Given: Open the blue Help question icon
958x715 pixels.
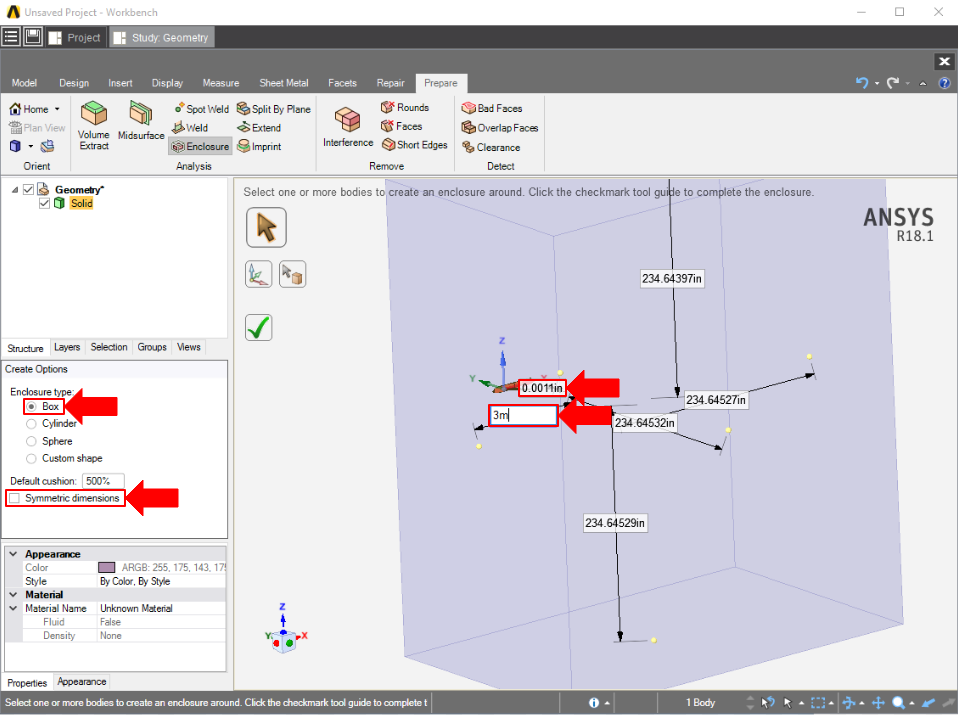Looking at the screenshot, I should point(945,83).
